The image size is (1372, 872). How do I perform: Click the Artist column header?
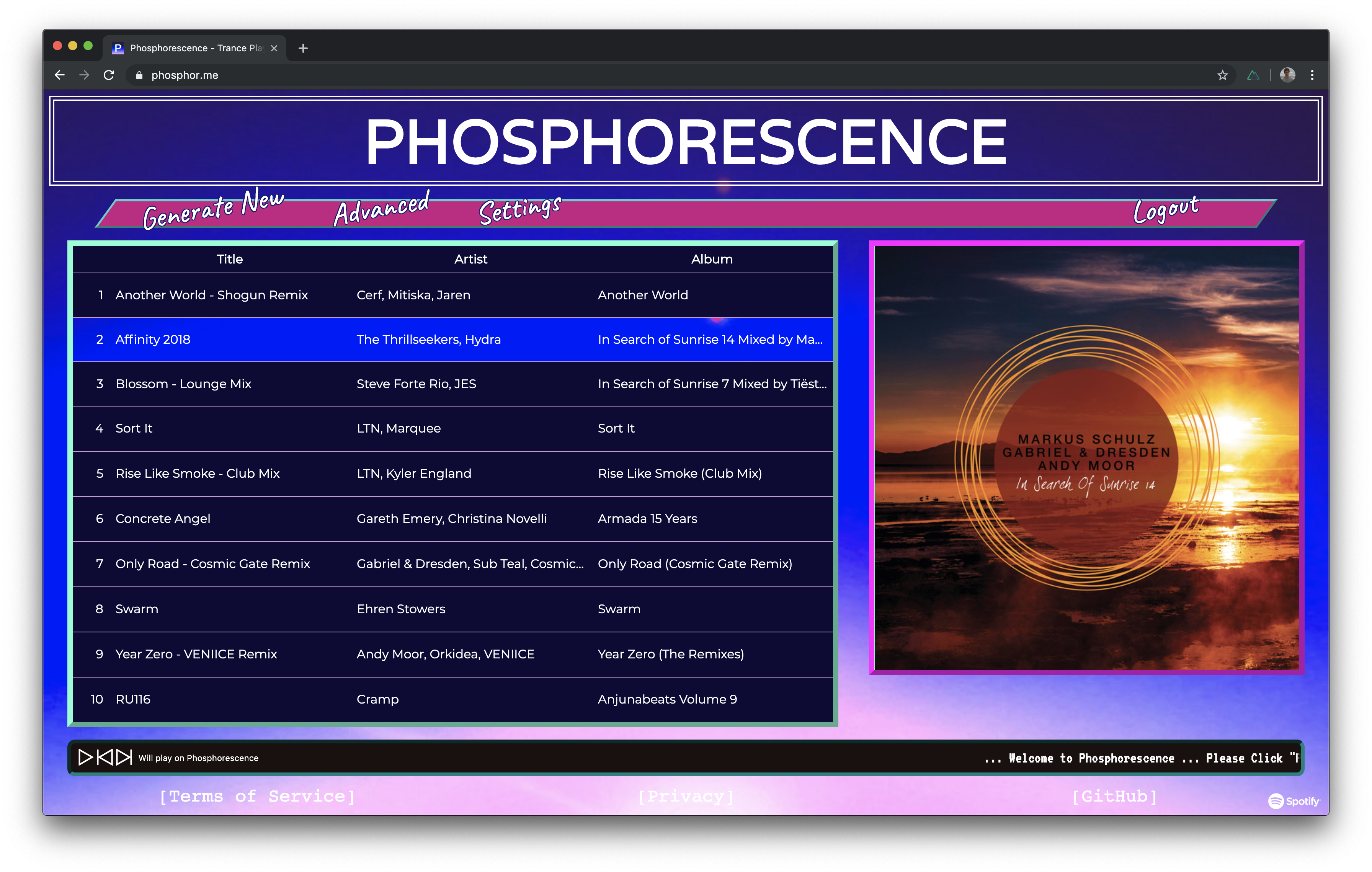470,259
